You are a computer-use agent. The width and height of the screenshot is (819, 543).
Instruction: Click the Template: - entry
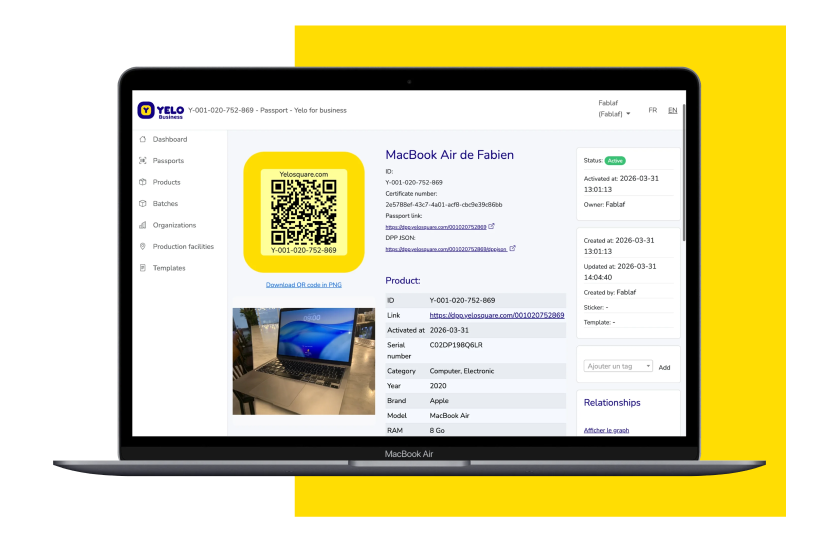point(599,322)
